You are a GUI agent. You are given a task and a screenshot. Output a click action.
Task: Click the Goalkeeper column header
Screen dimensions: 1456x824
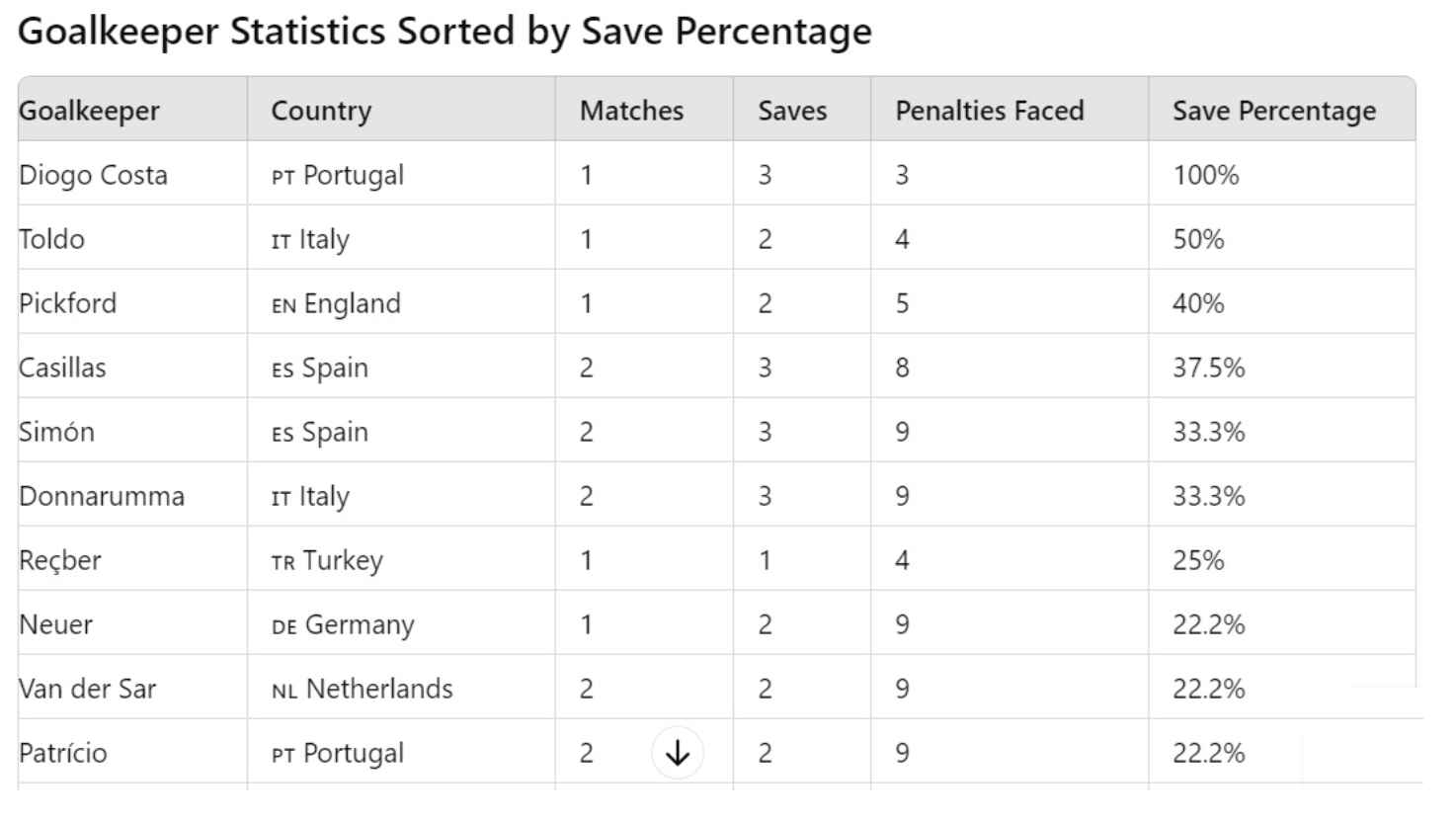tap(89, 111)
